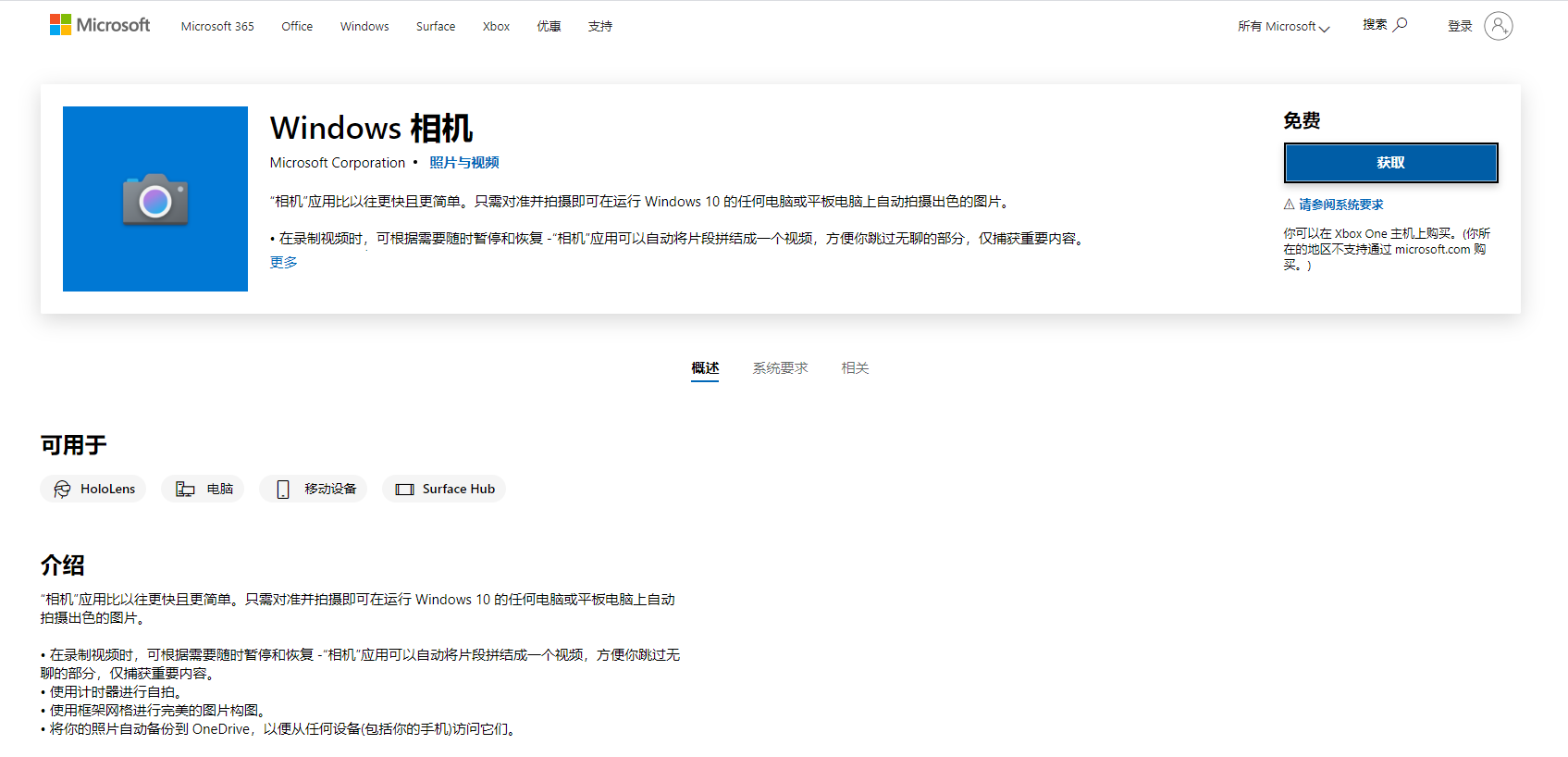The height and width of the screenshot is (757, 1568).
Task: Switch to the 相关 tab
Action: click(x=855, y=368)
